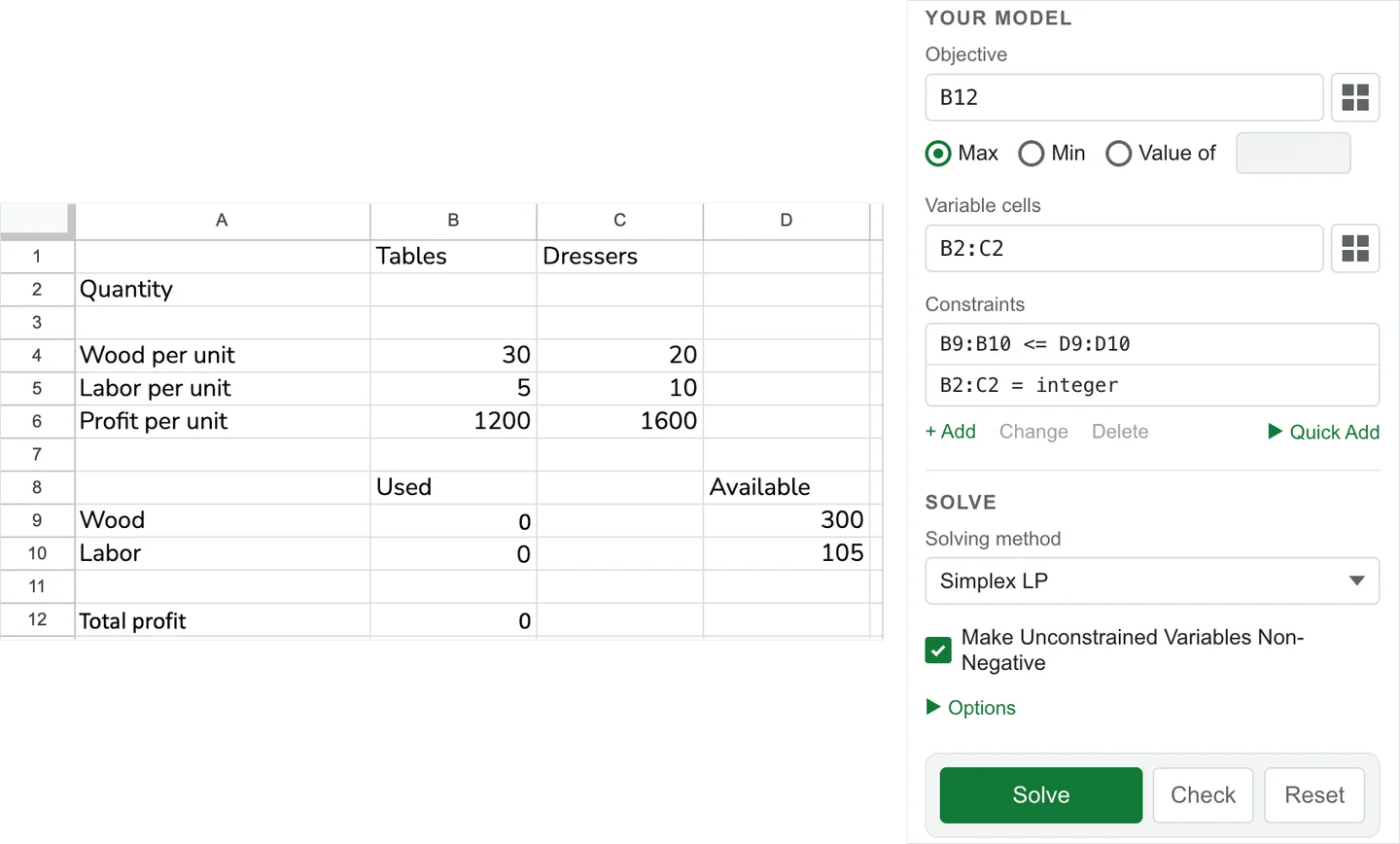Click Labor per unit cell

click(222, 389)
